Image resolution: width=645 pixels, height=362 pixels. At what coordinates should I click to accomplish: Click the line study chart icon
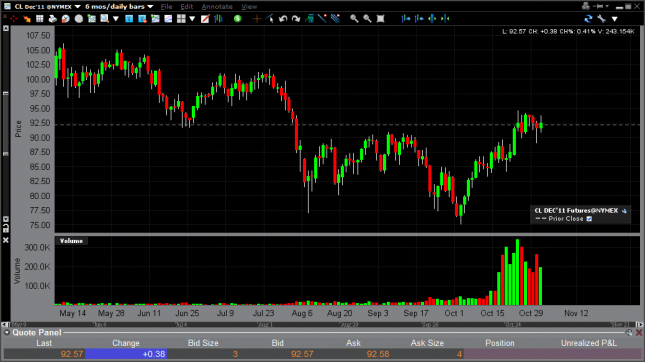pyautogui.click(x=168, y=19)
